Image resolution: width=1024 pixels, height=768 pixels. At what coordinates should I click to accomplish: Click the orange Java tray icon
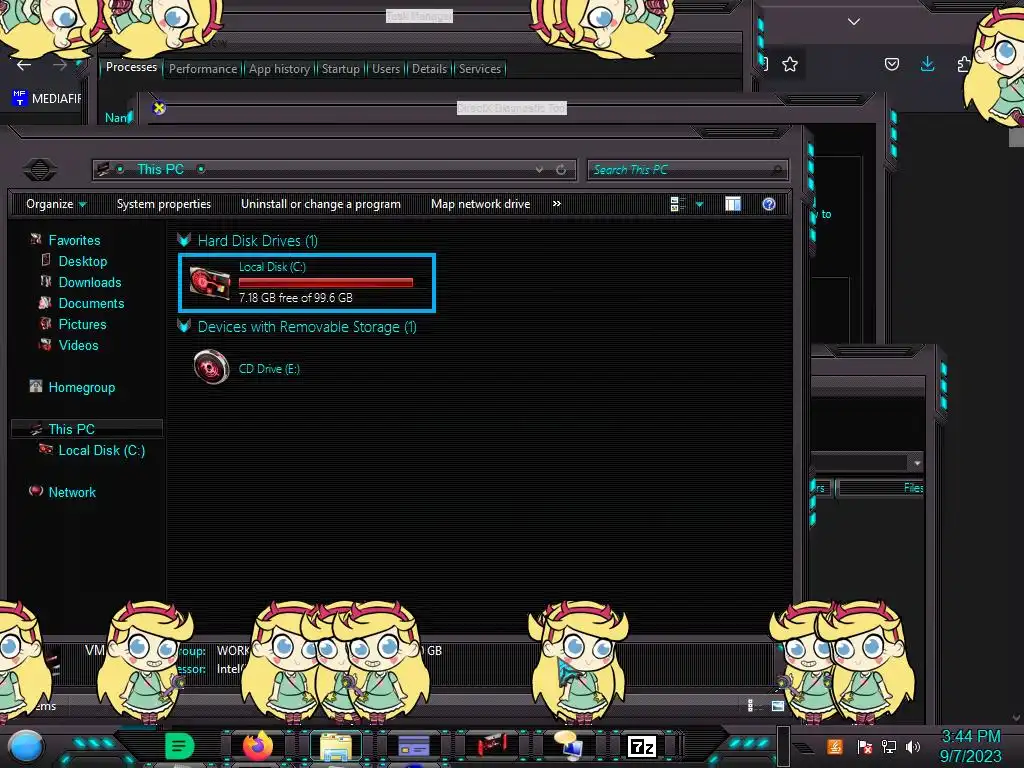835,746
